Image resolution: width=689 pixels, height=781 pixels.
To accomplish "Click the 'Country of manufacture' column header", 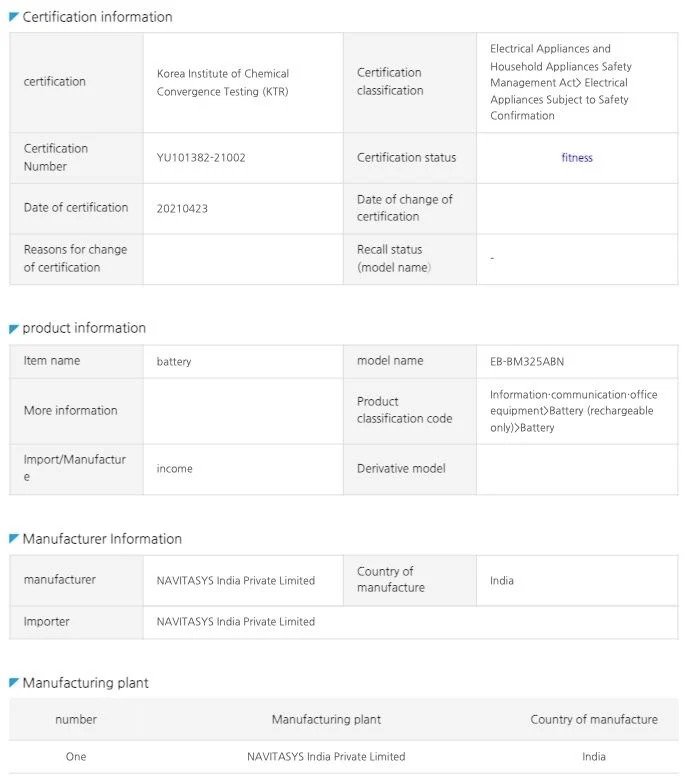I will pyautogui.click(x=594, y=720).
